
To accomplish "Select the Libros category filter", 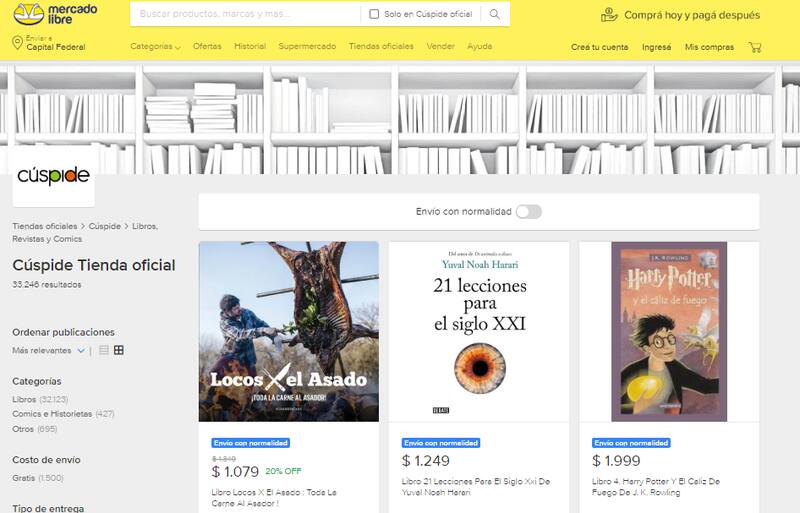I will tap(24, 399).
